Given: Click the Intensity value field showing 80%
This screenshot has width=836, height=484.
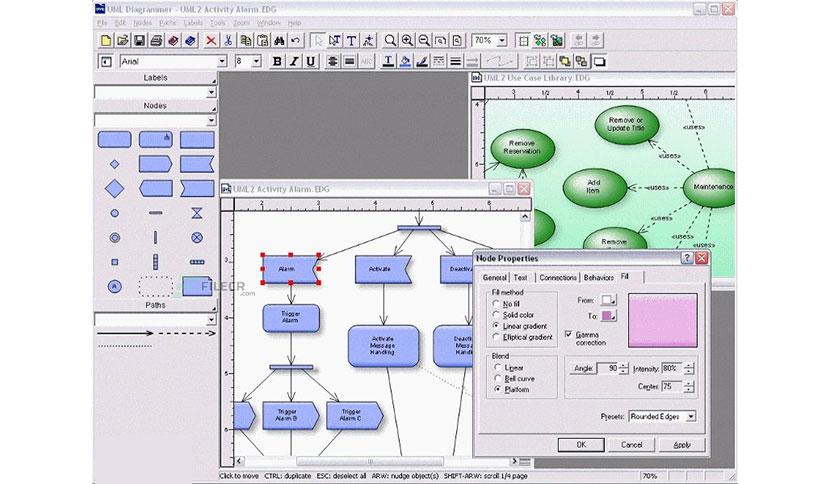Looking at the screenshot, I should 672,368.
